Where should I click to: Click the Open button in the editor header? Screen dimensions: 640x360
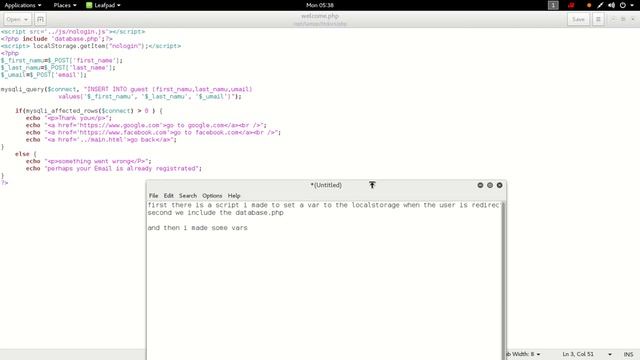[x=17, y=19]
